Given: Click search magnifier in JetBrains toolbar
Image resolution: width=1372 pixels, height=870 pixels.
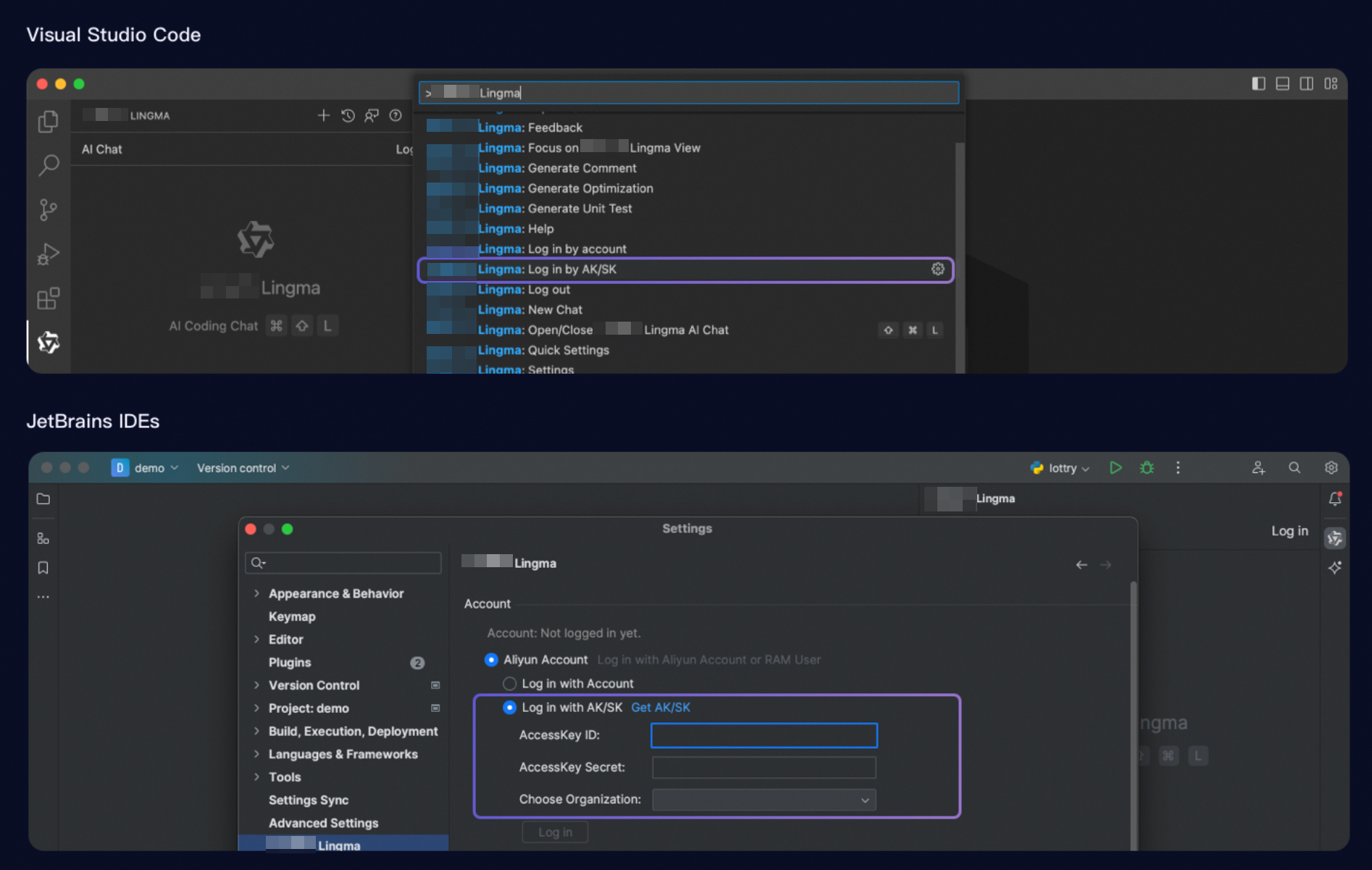Looking at the screenshot, I should (x=1294, y=468).
